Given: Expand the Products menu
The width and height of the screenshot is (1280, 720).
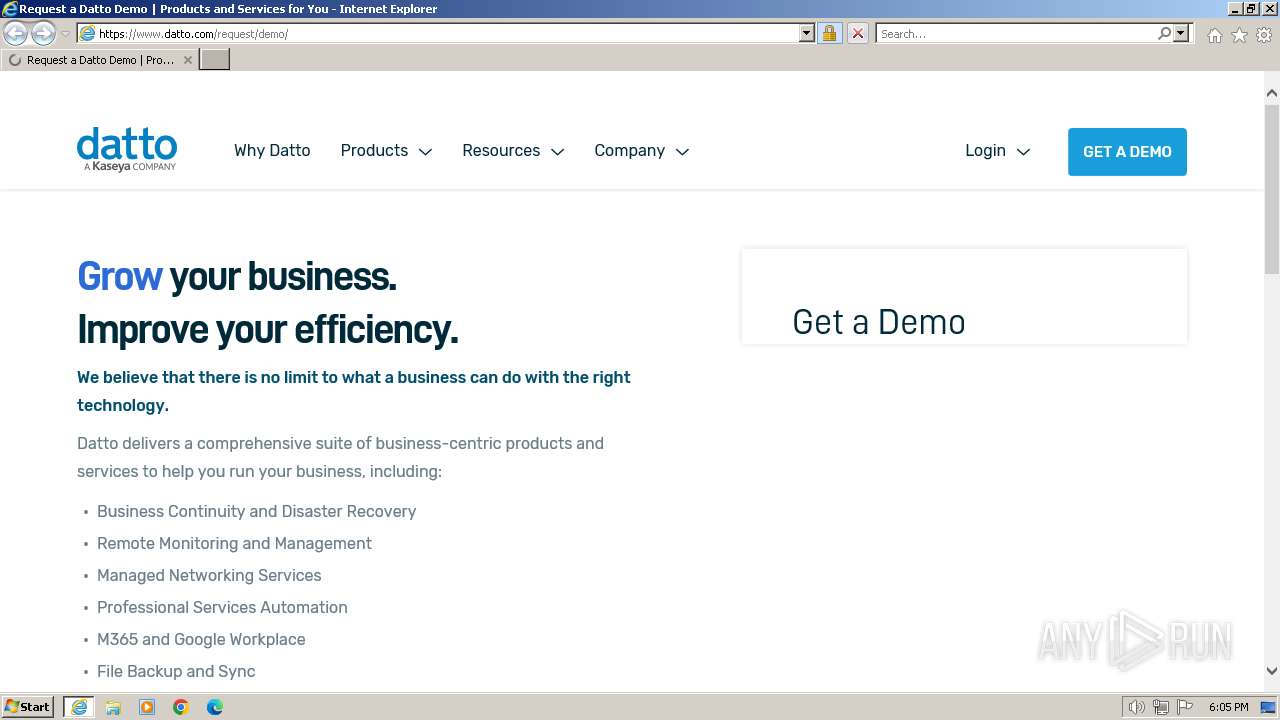Looking at the screenshot, I should pyautogui.click(x=386, y=150).
